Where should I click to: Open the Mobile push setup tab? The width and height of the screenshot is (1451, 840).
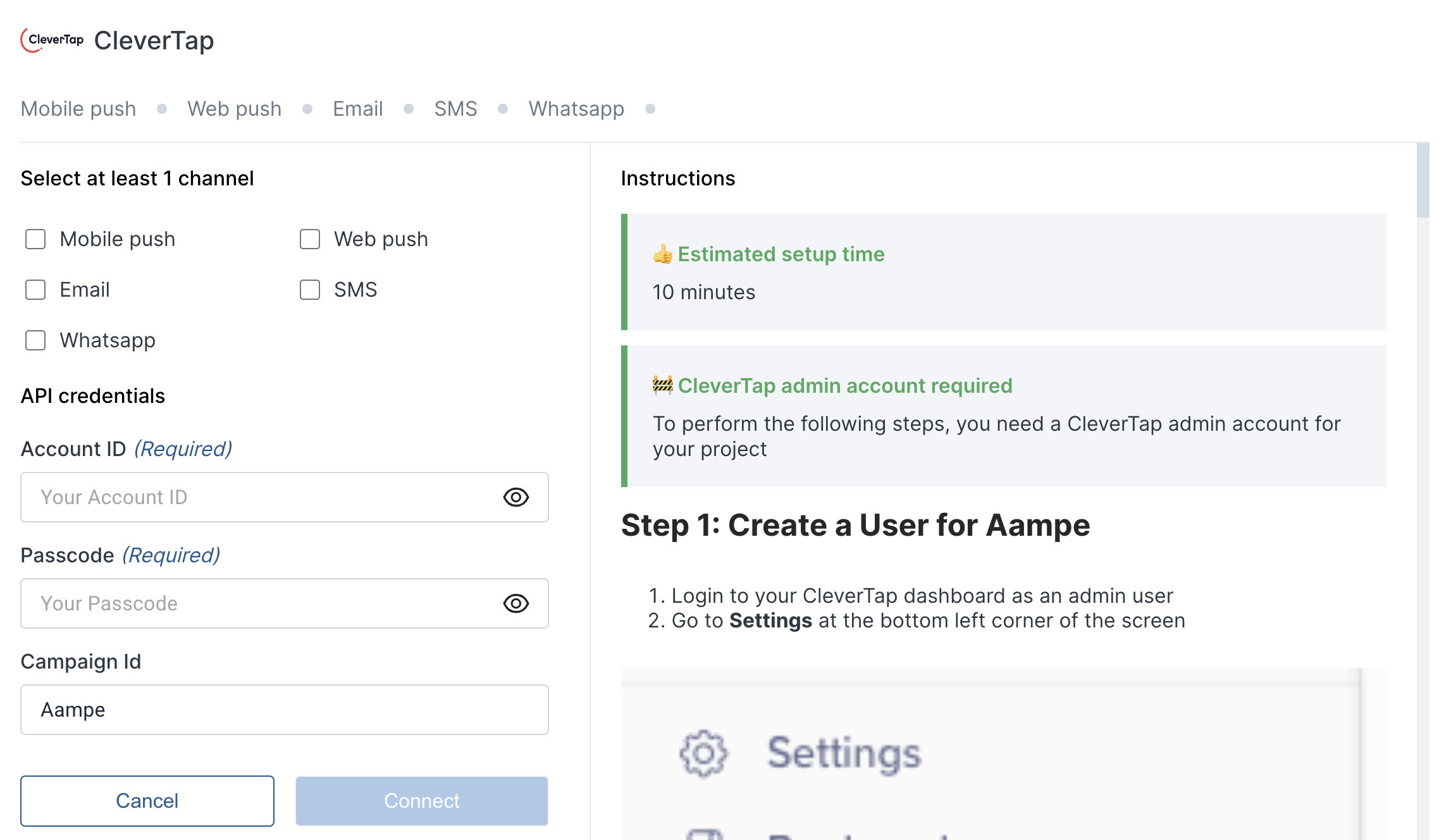tap(78, 108)
